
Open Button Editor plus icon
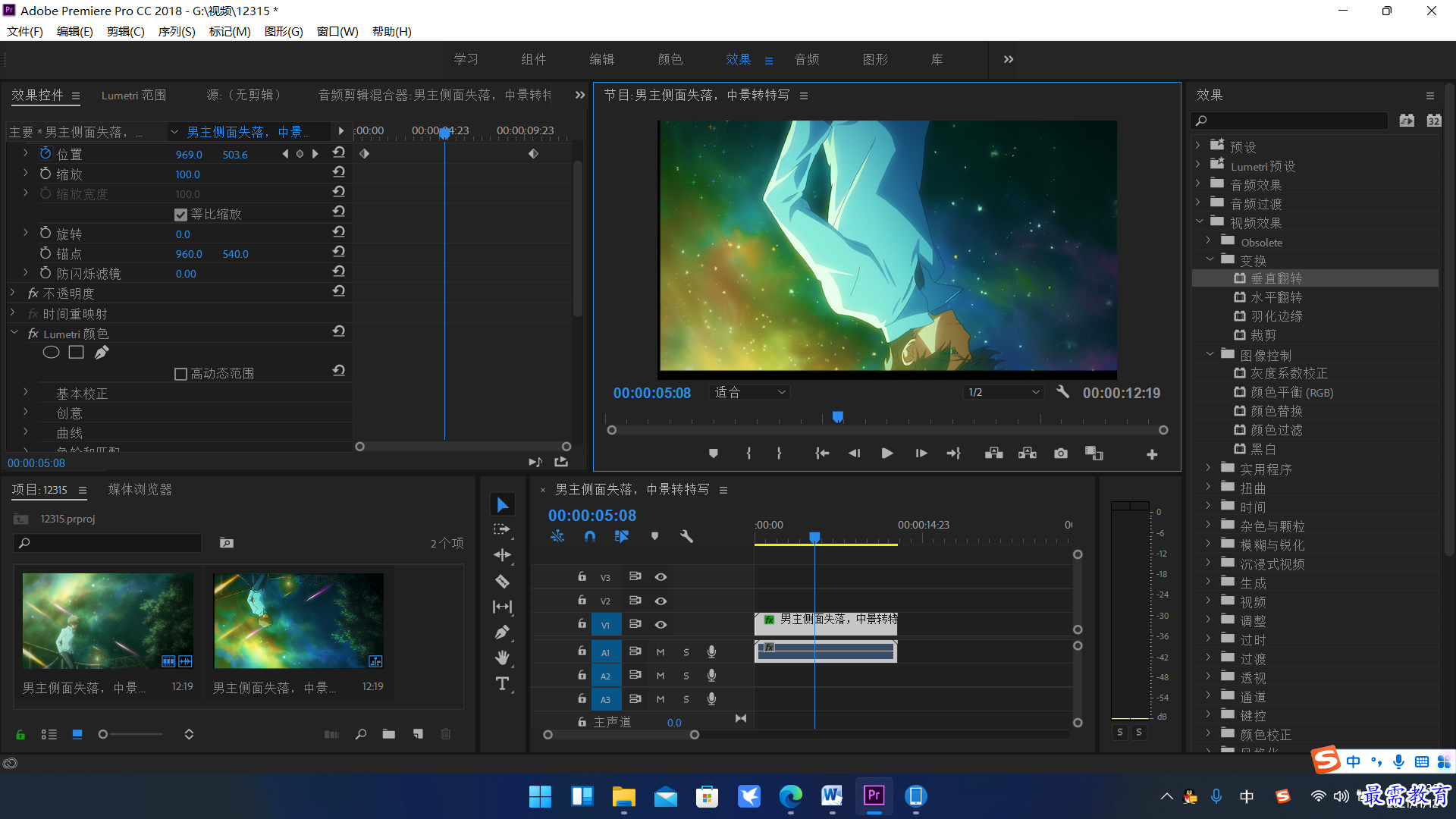click(x=1152, y=454)
